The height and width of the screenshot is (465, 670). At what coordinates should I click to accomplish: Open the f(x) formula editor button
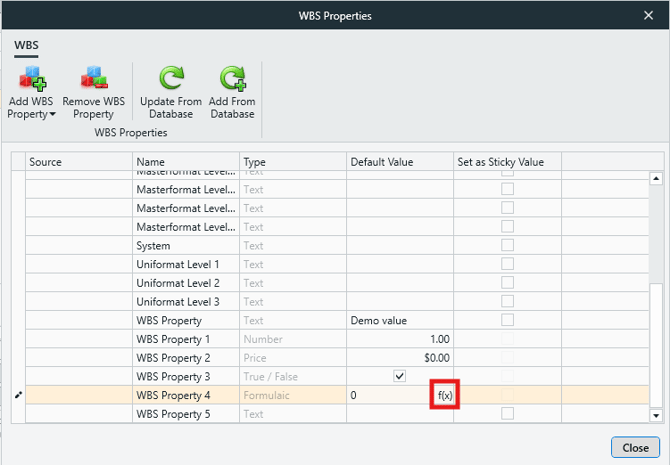445,395
